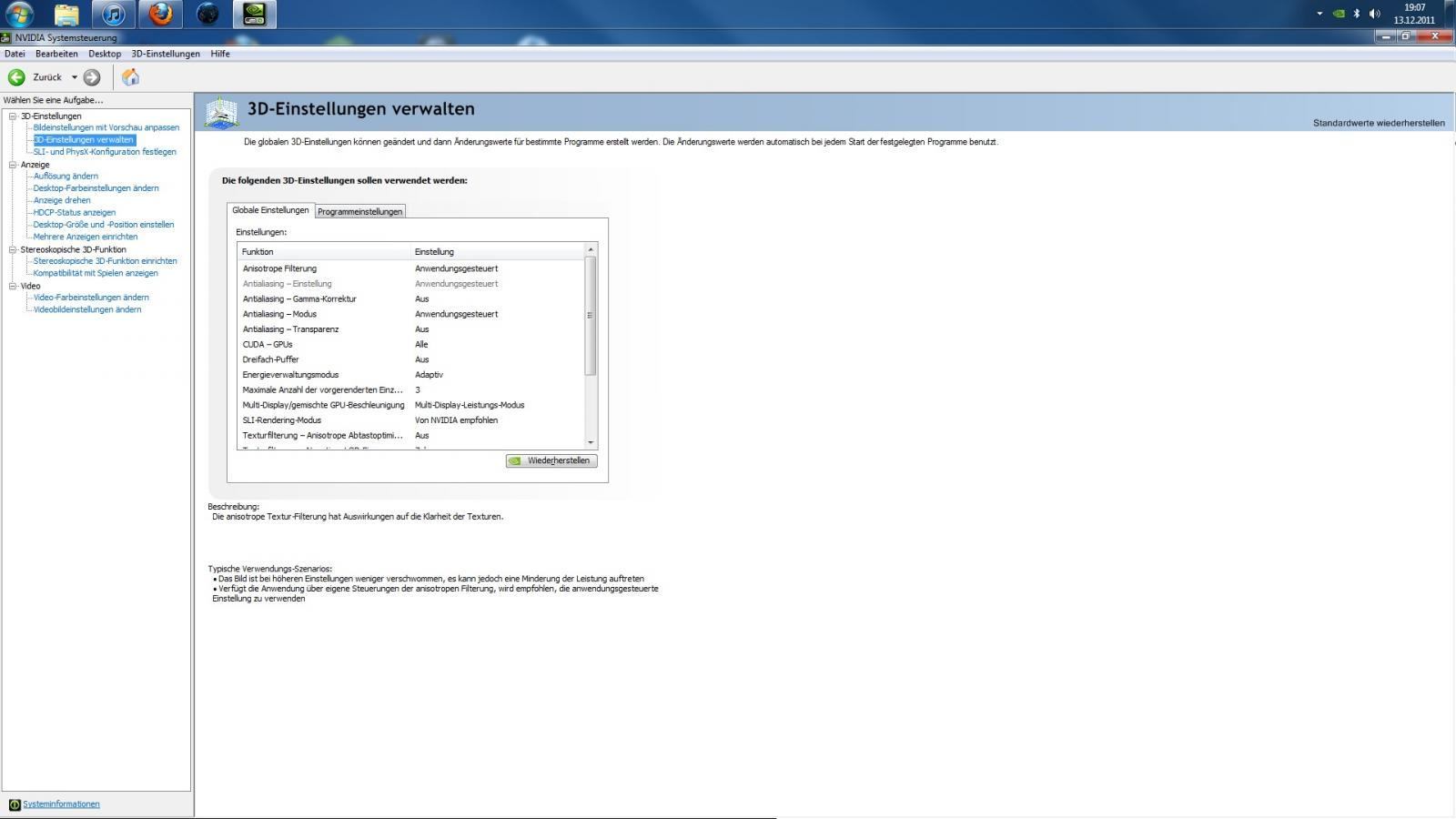Click the Funktion column header
This screenshot has height=819, width=1456.
coord(325,252)
